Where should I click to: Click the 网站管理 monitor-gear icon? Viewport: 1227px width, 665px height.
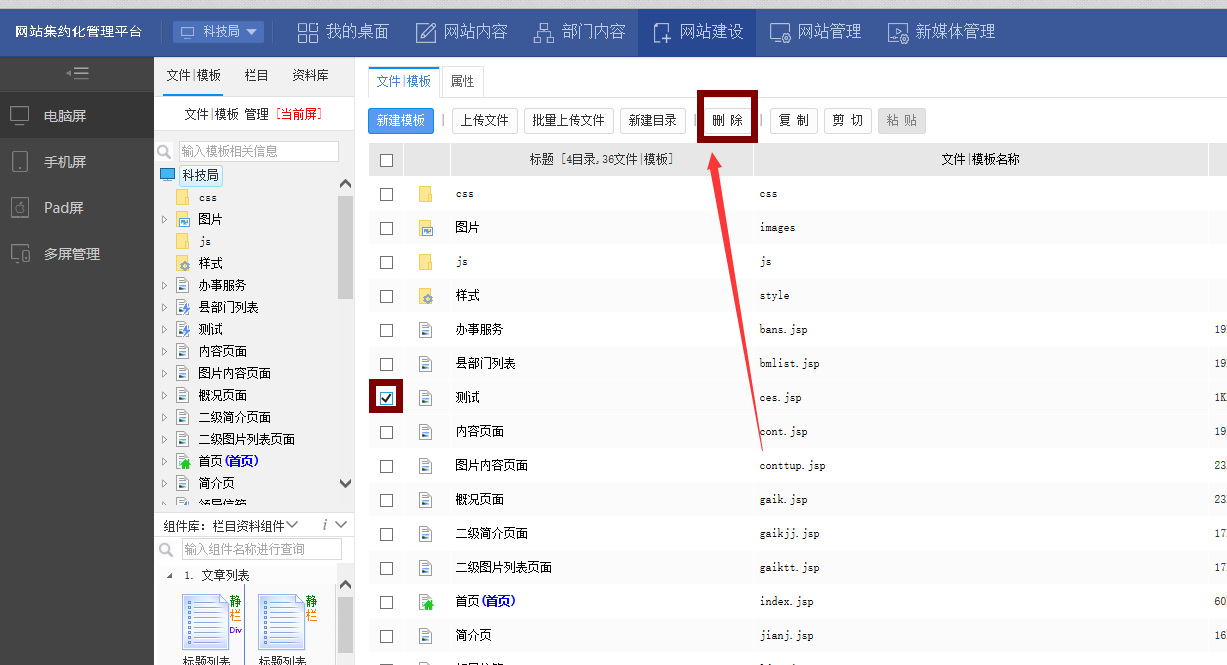tap(781, 32)
